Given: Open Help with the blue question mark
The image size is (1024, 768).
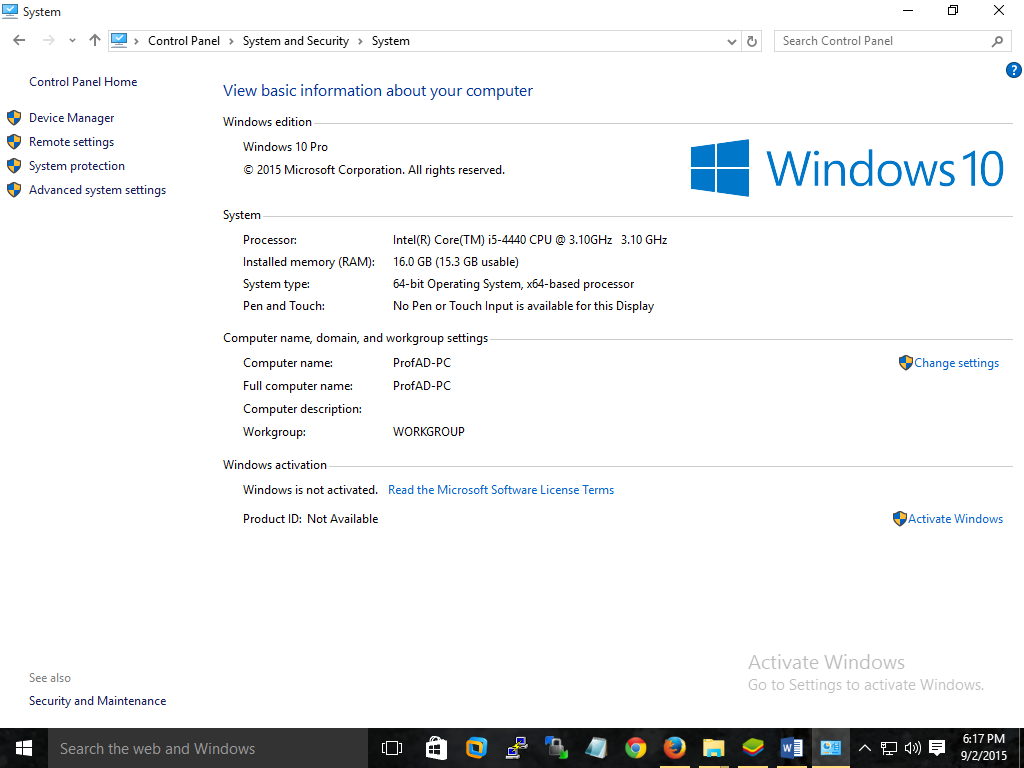Looking at the screenshot, I should coord(1014,70).
